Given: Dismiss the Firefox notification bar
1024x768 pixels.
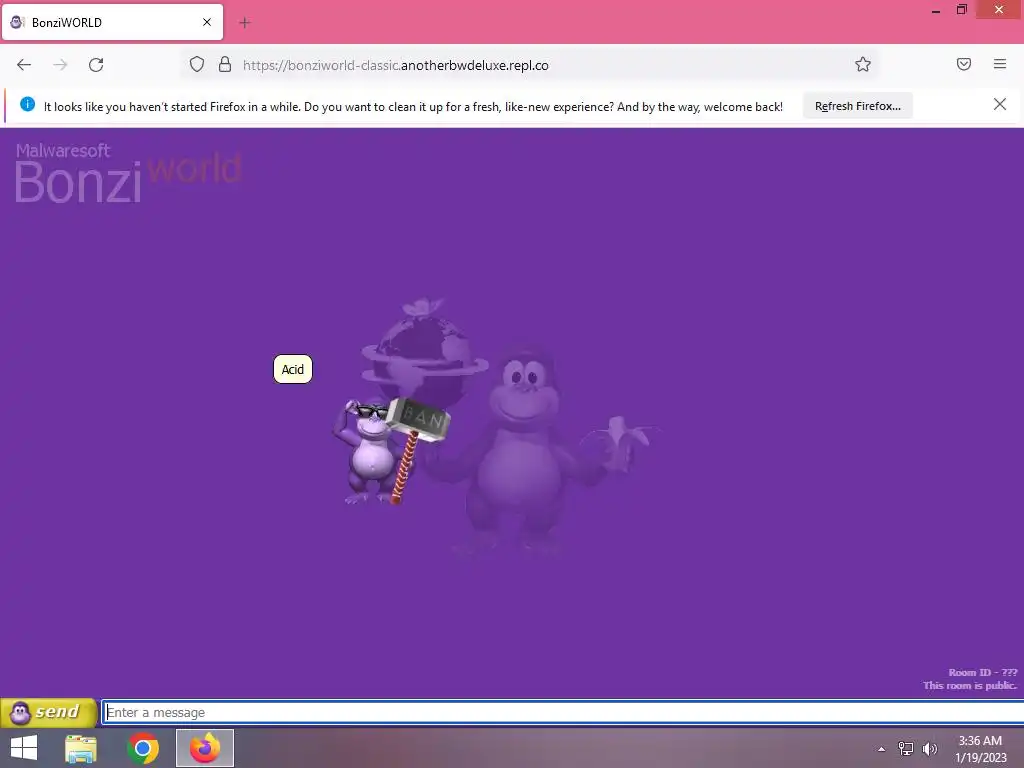Looking at the screenshot, I should click(x=999, y=104).
